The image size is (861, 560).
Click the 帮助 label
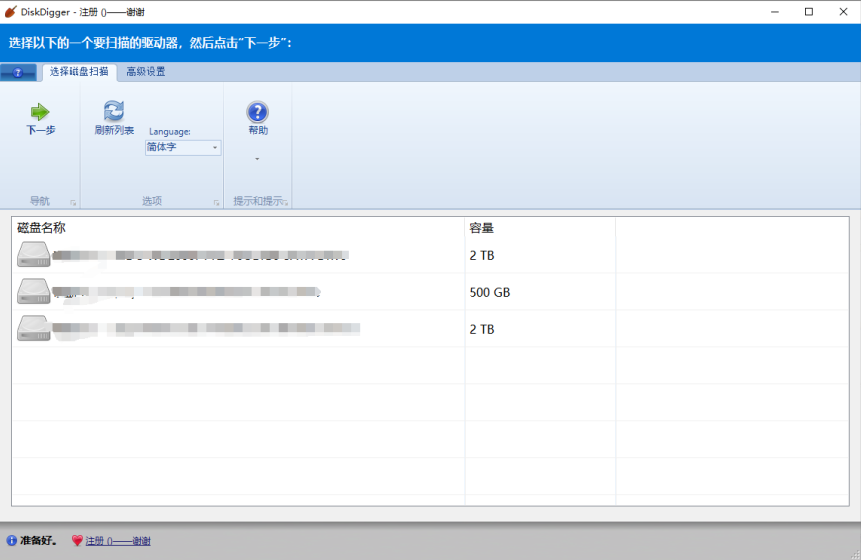point(258,130)
